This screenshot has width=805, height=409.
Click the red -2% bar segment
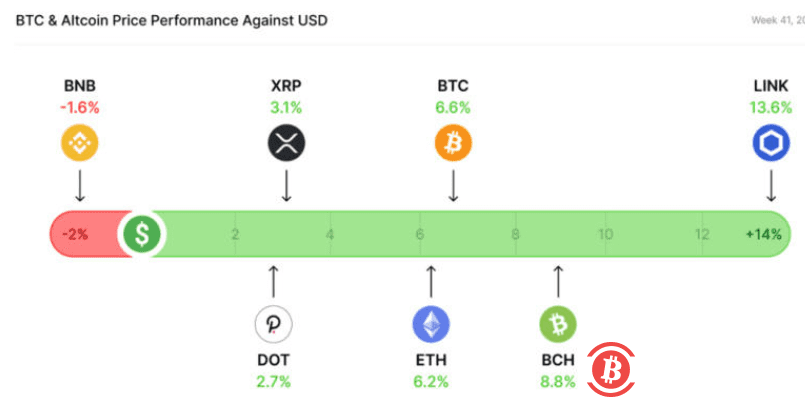click(80, 235)
